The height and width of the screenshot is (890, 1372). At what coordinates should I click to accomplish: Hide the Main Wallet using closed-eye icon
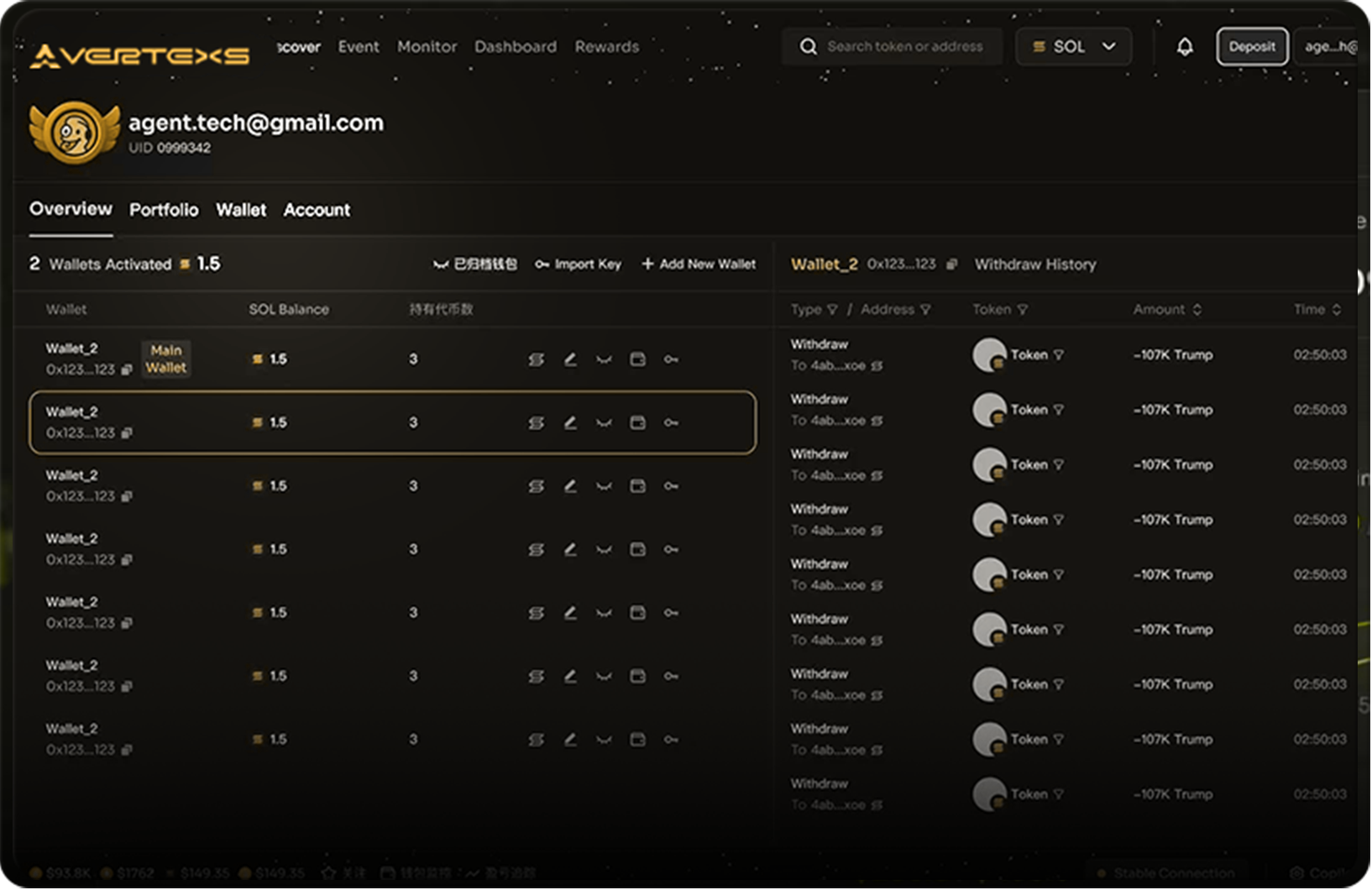click(x=604, y=359)
